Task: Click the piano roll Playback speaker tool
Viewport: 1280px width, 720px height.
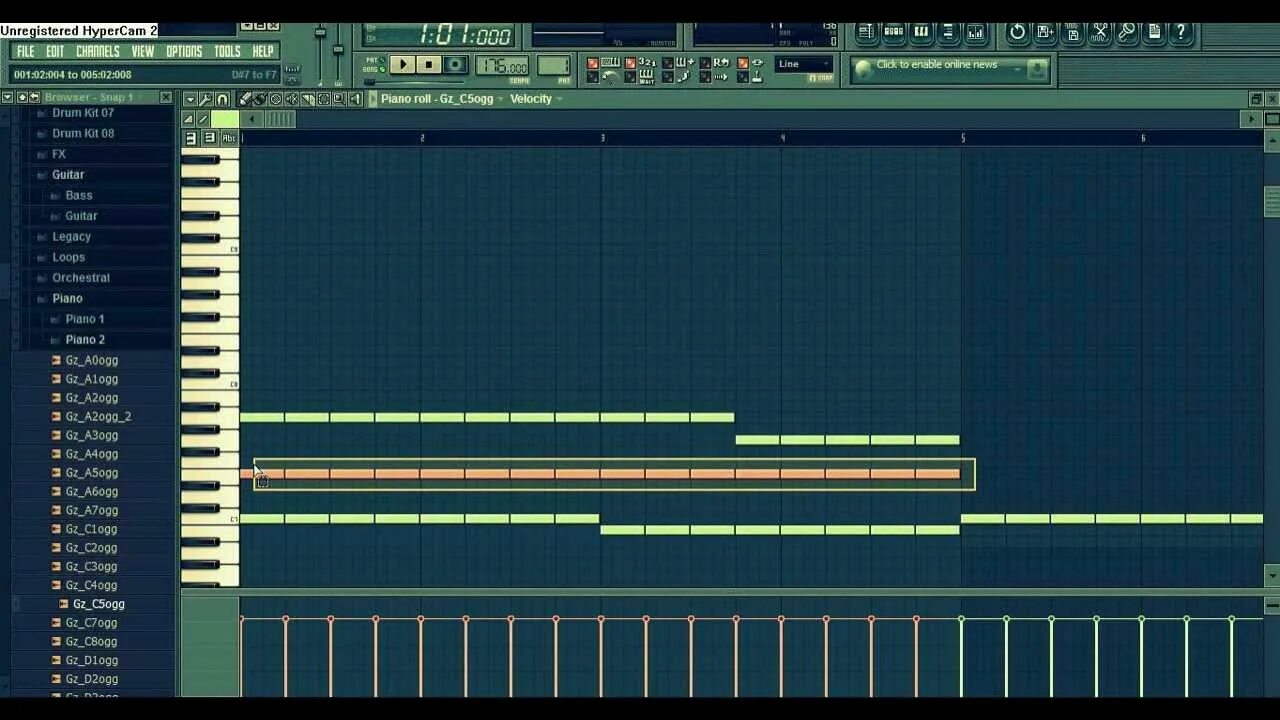Action: coord(355,99)
